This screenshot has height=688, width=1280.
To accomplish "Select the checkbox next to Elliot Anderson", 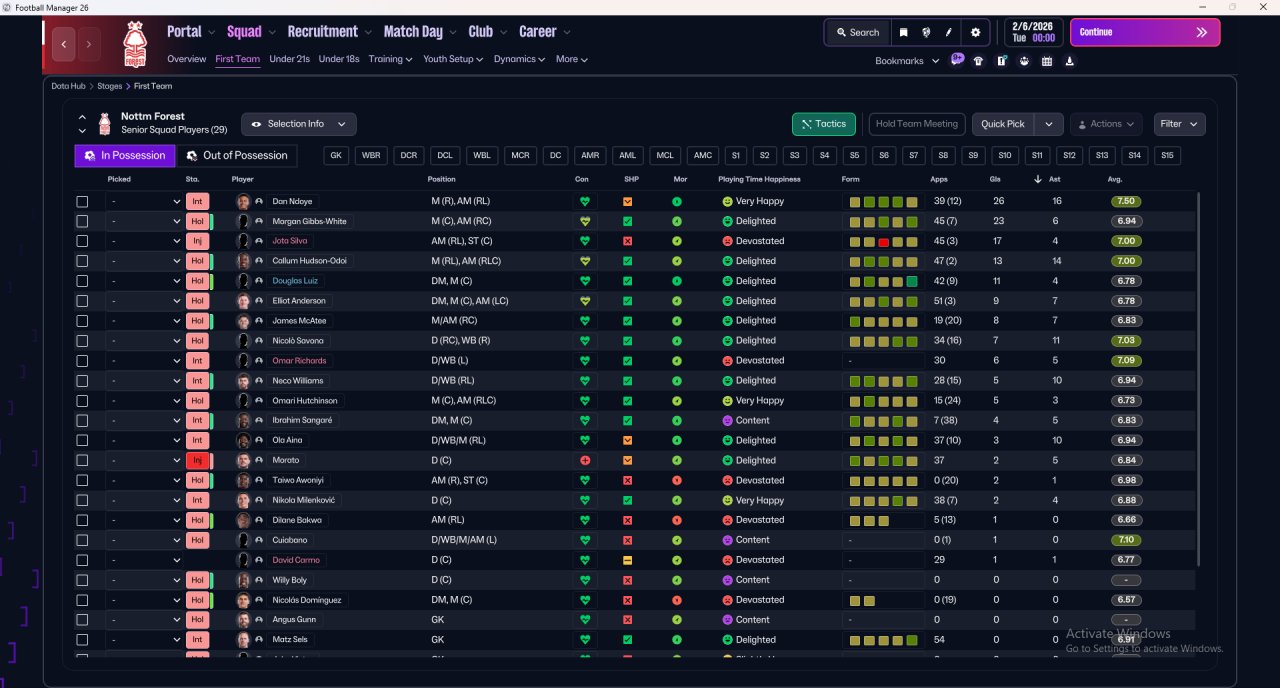I will click(82, 301).
